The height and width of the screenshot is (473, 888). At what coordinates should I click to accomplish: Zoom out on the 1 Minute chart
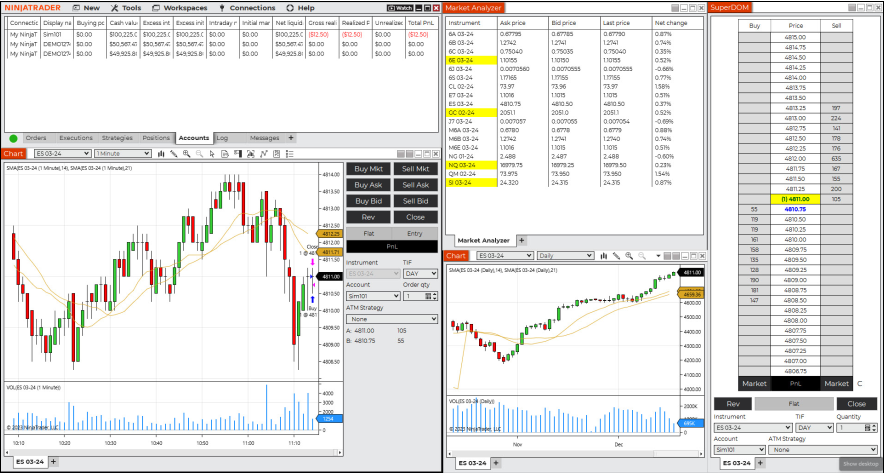coord(199,154)
